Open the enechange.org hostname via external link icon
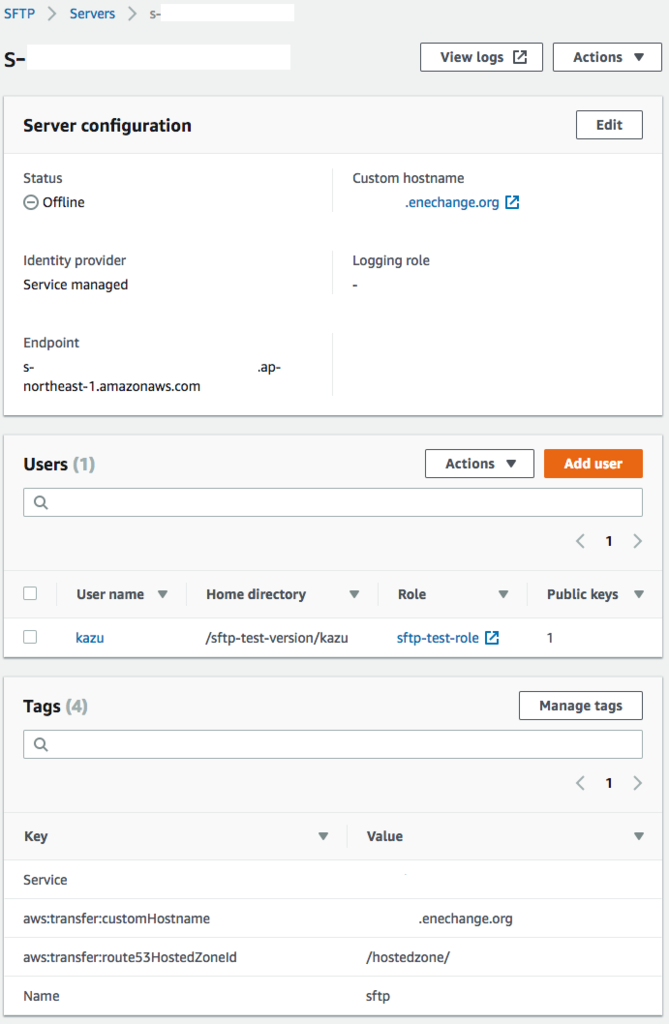This screenshot has height=1024, width=669. (511, 202)
